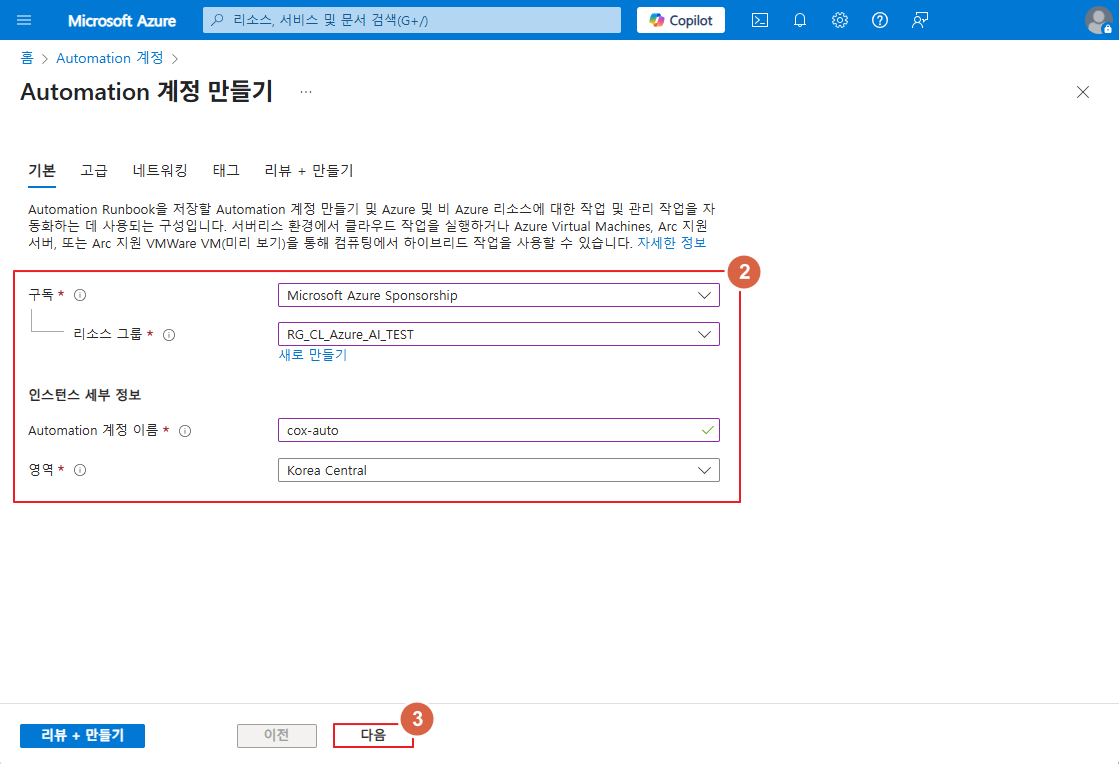Switch to the 네트워킹 tab

tap(160, 170)
